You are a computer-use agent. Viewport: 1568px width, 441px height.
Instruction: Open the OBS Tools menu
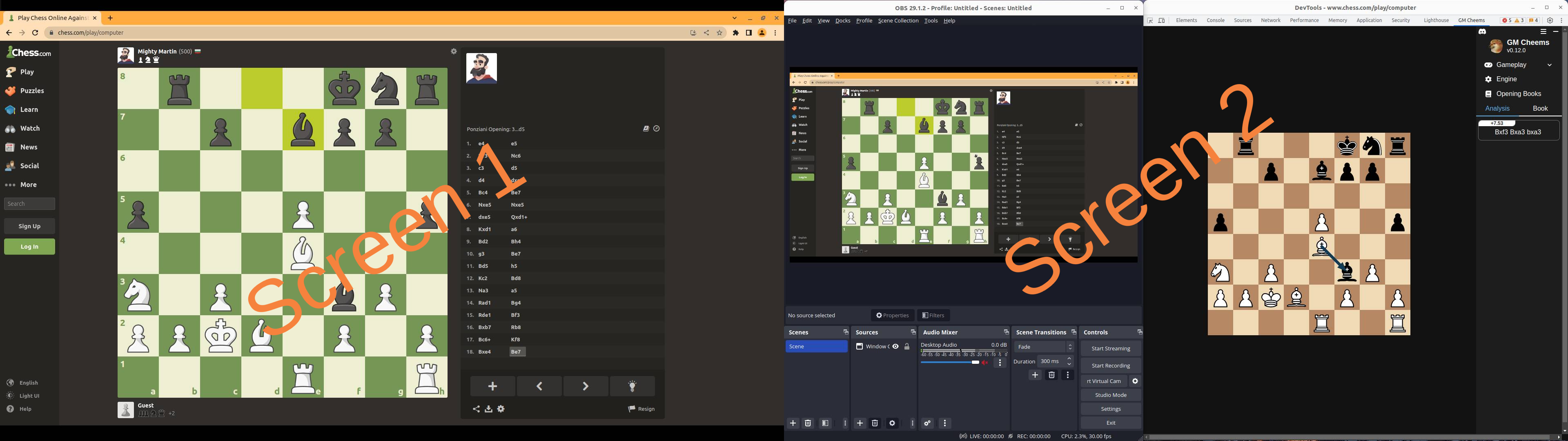[x=931, y=21]
